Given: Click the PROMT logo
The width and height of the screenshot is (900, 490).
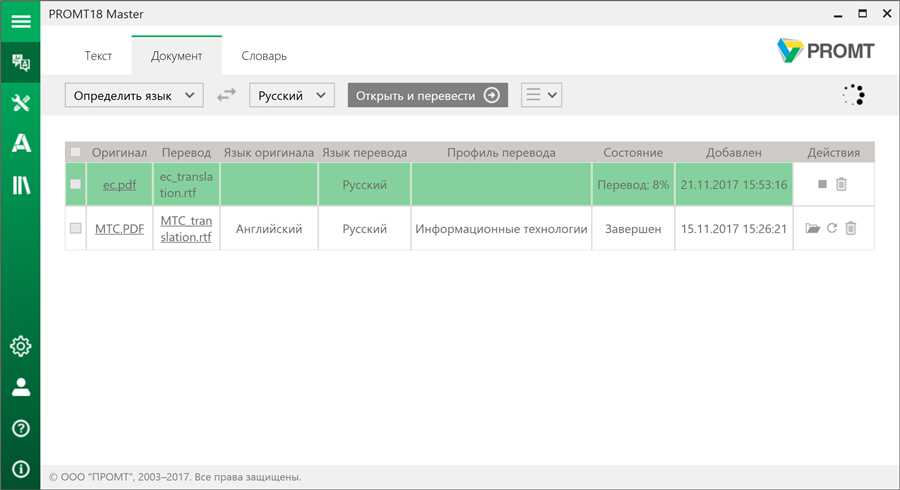Looking at the screenshot, I should (x=825, y=50).
